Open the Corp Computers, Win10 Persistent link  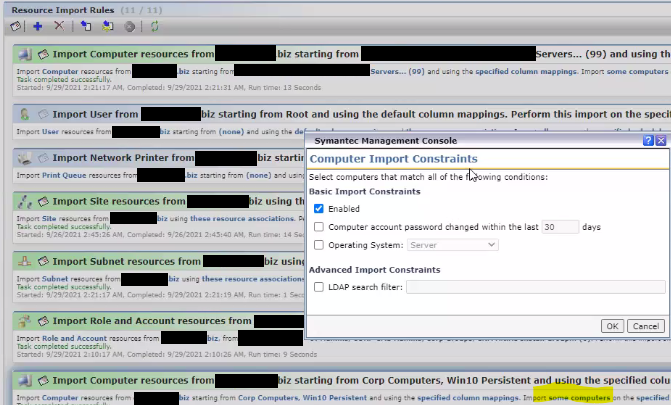[x=302, y=398]
